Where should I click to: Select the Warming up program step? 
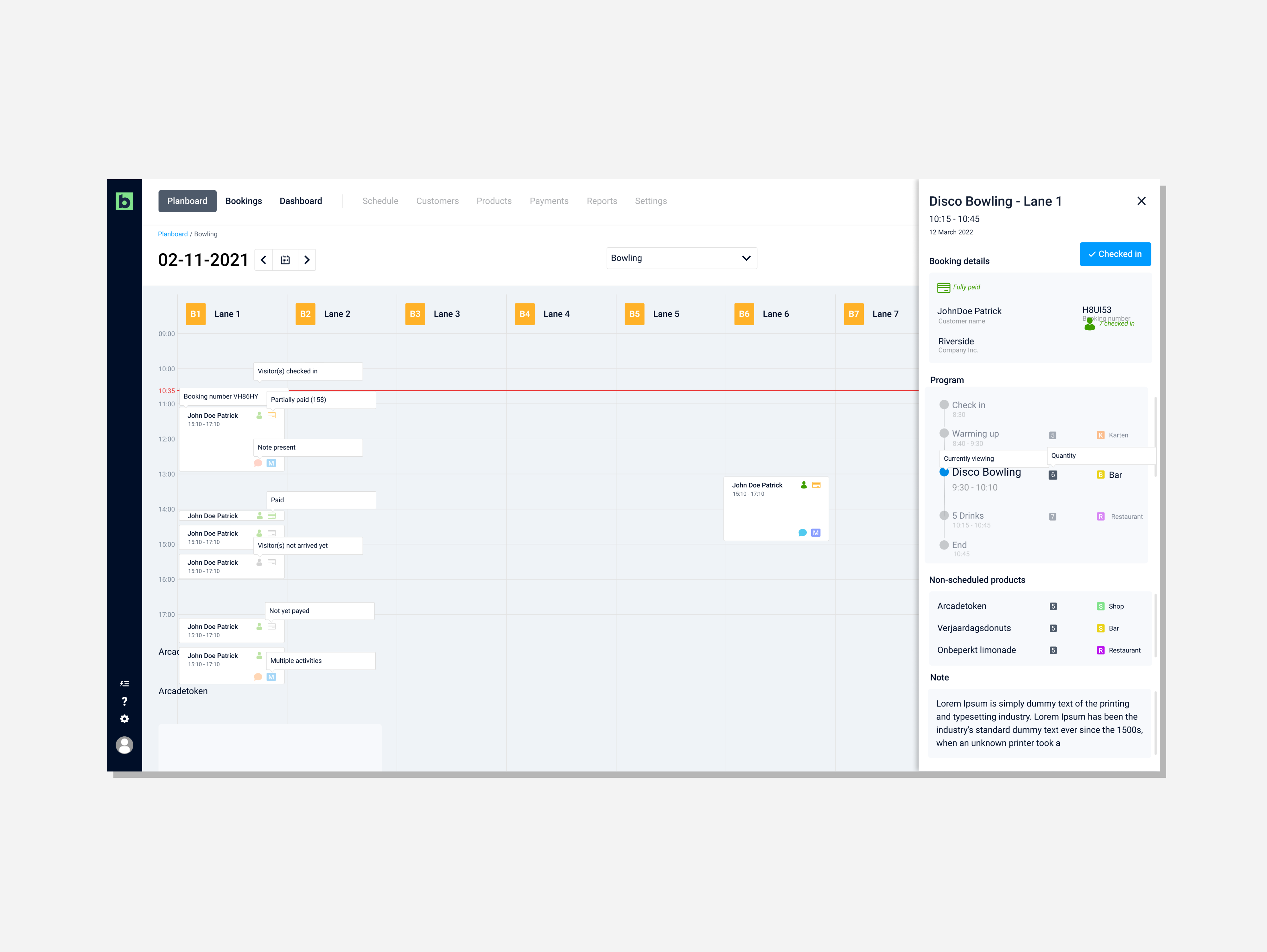[975, 434]
